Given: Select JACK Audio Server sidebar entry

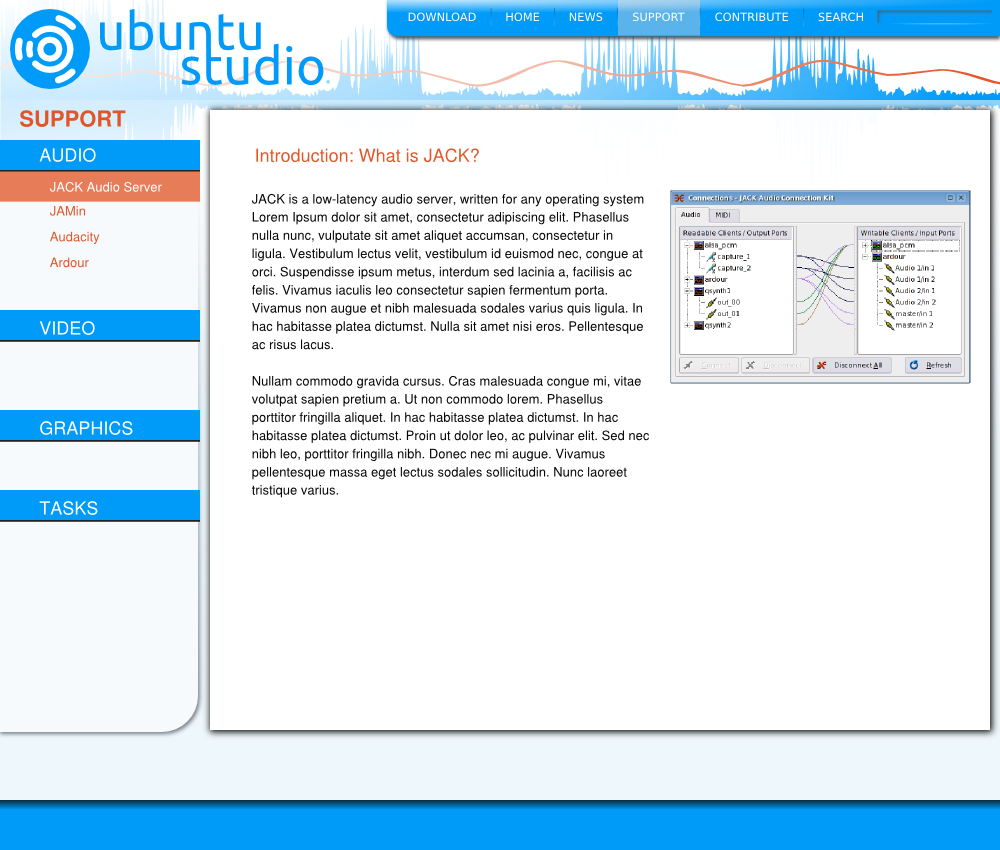Looking at the screenshot, I should [x=99, y=187].
